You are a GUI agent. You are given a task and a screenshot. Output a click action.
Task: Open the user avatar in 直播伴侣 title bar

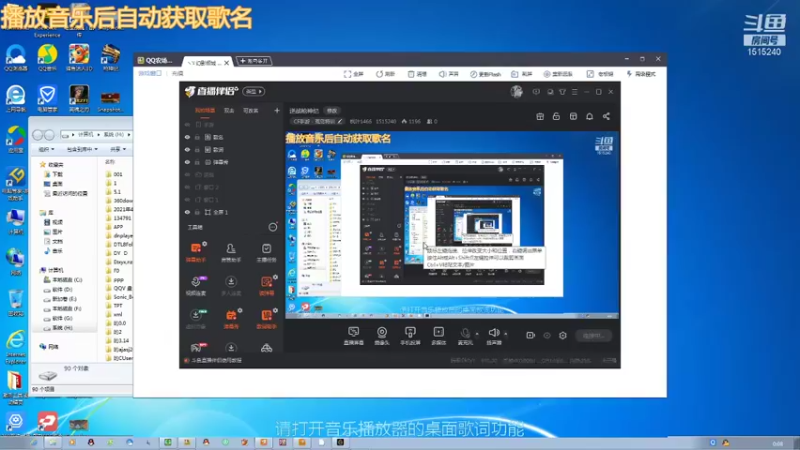pyautogui.click(x=516, y=91)
